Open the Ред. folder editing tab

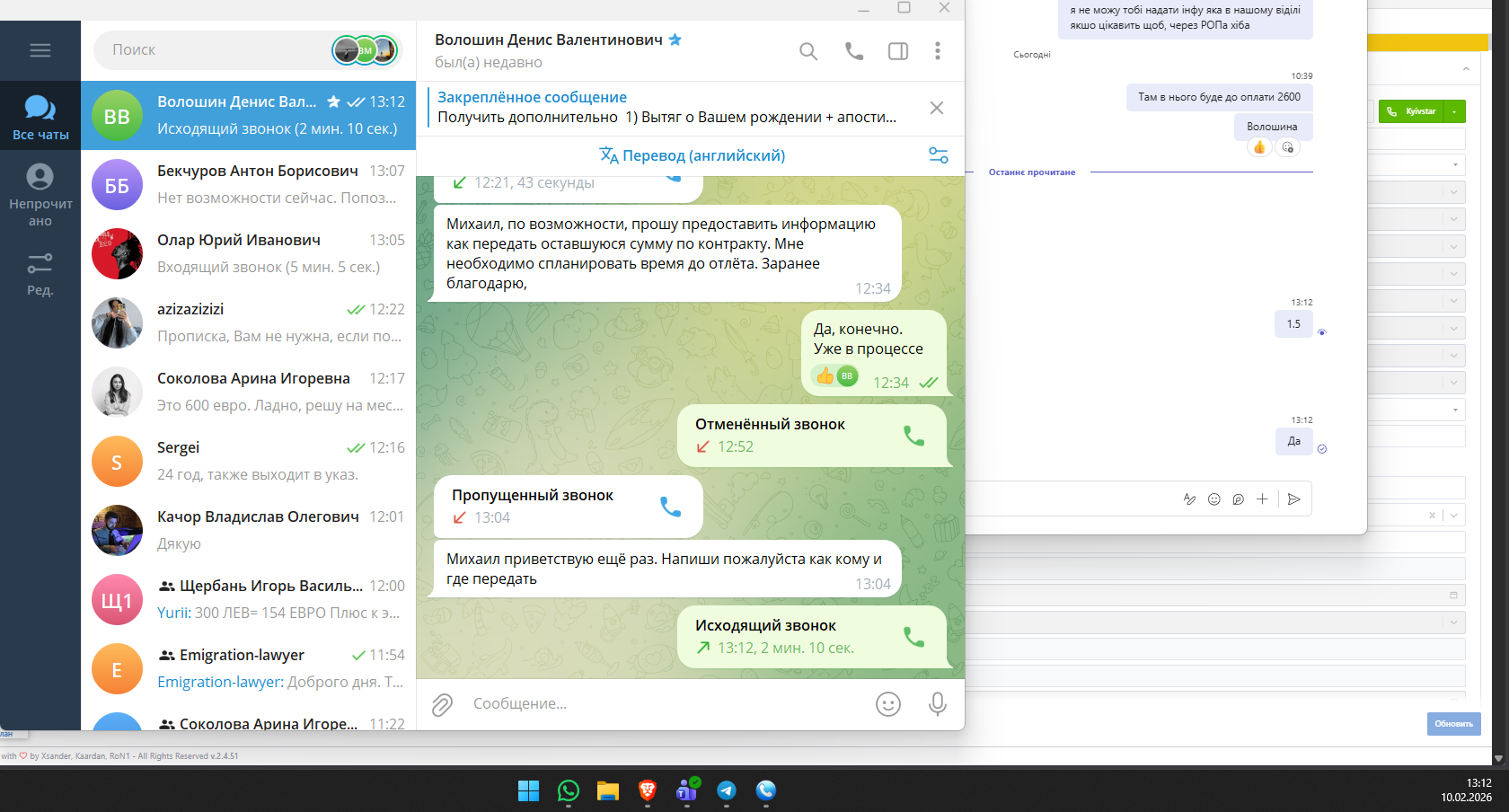[x=40, y=273]
